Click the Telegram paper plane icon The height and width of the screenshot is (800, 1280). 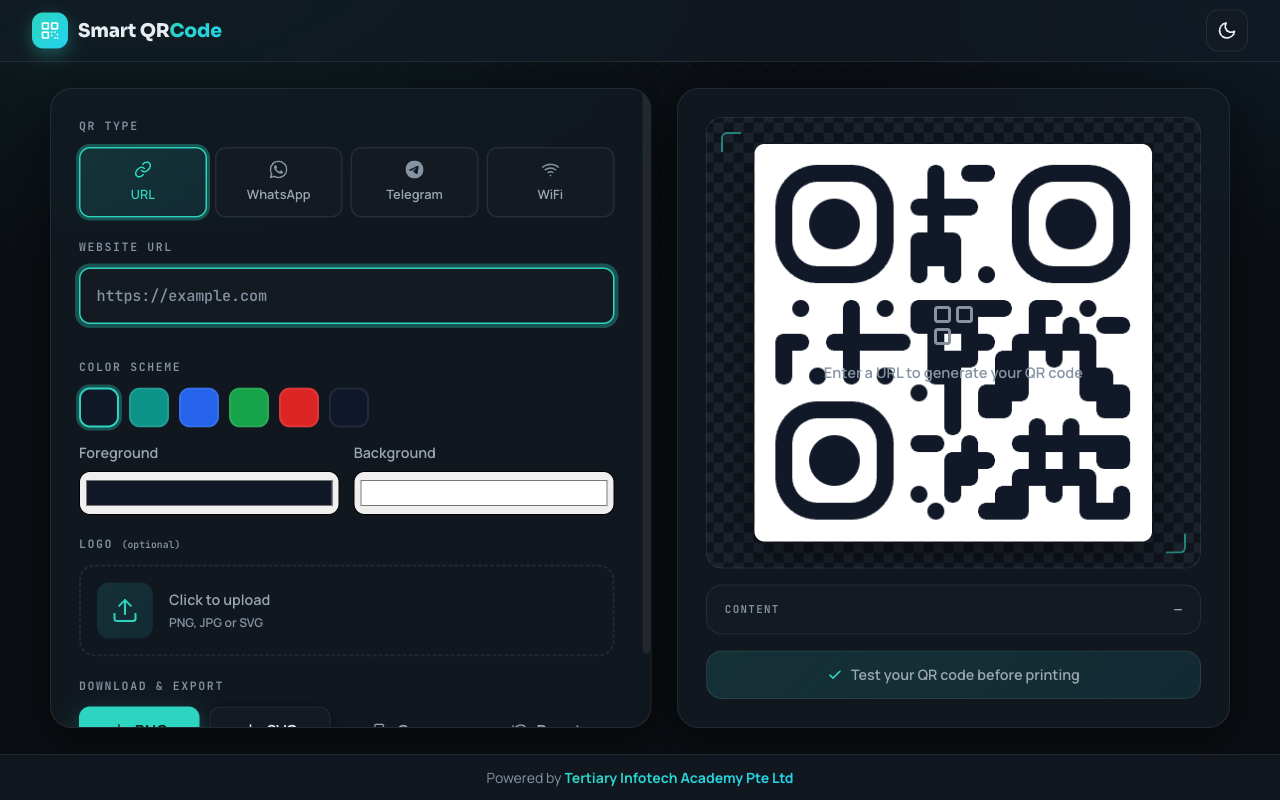pos(414,170)
